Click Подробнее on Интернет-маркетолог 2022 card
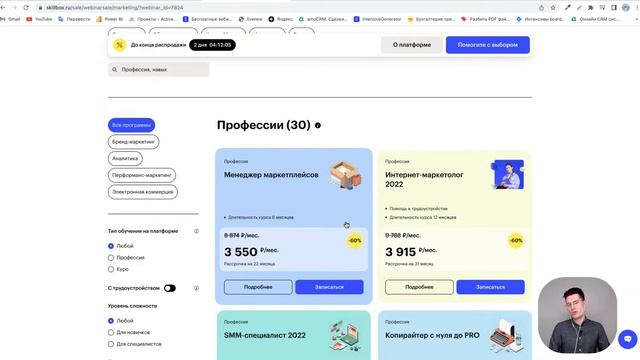640x360 pixels. point(419,287)
